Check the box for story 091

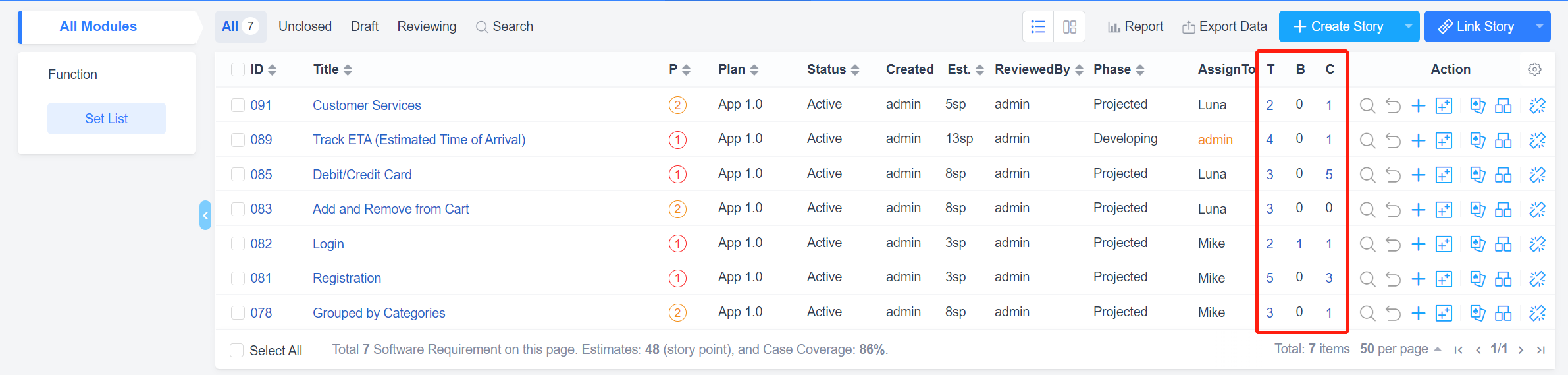(238, 105)
